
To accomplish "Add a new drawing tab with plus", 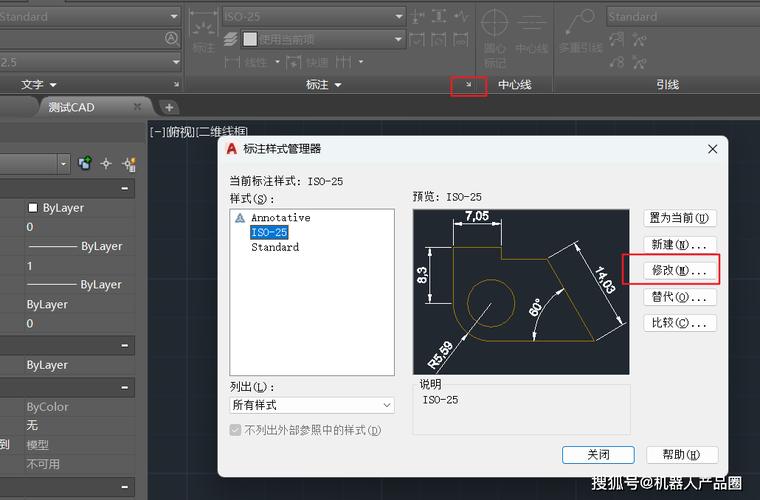I will [x=169, y=107].
